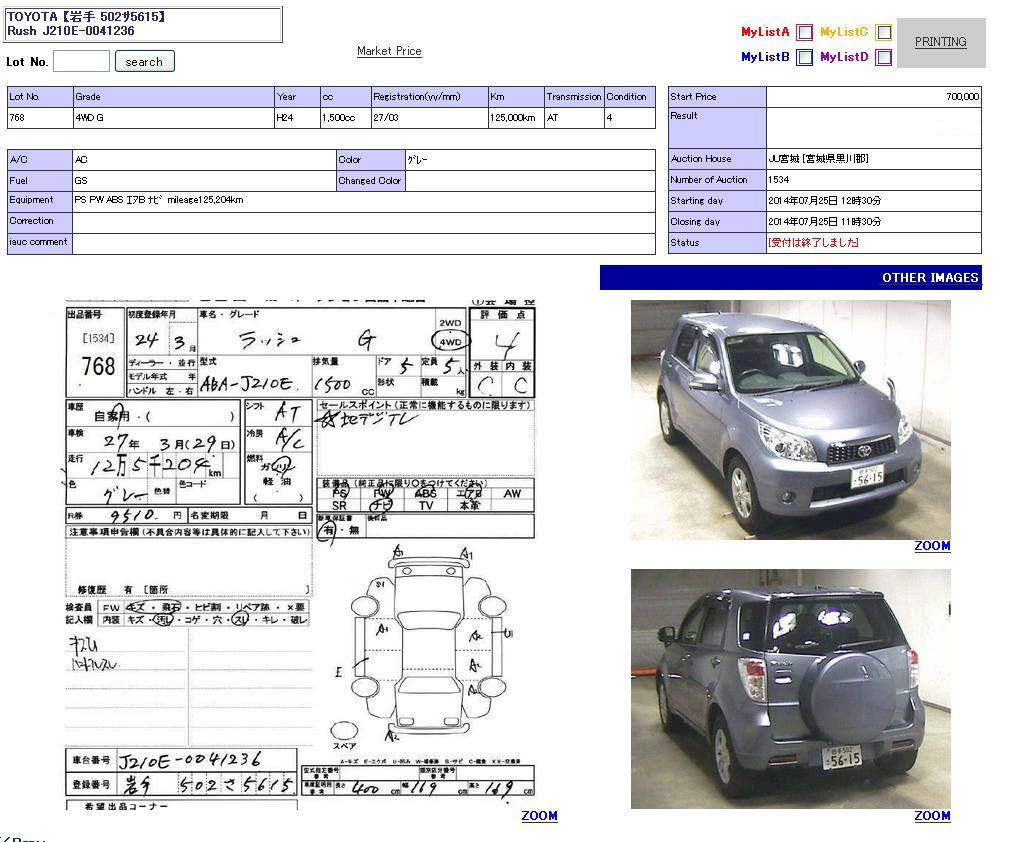Open the OTHER IMAGES link

coord(929,278)
